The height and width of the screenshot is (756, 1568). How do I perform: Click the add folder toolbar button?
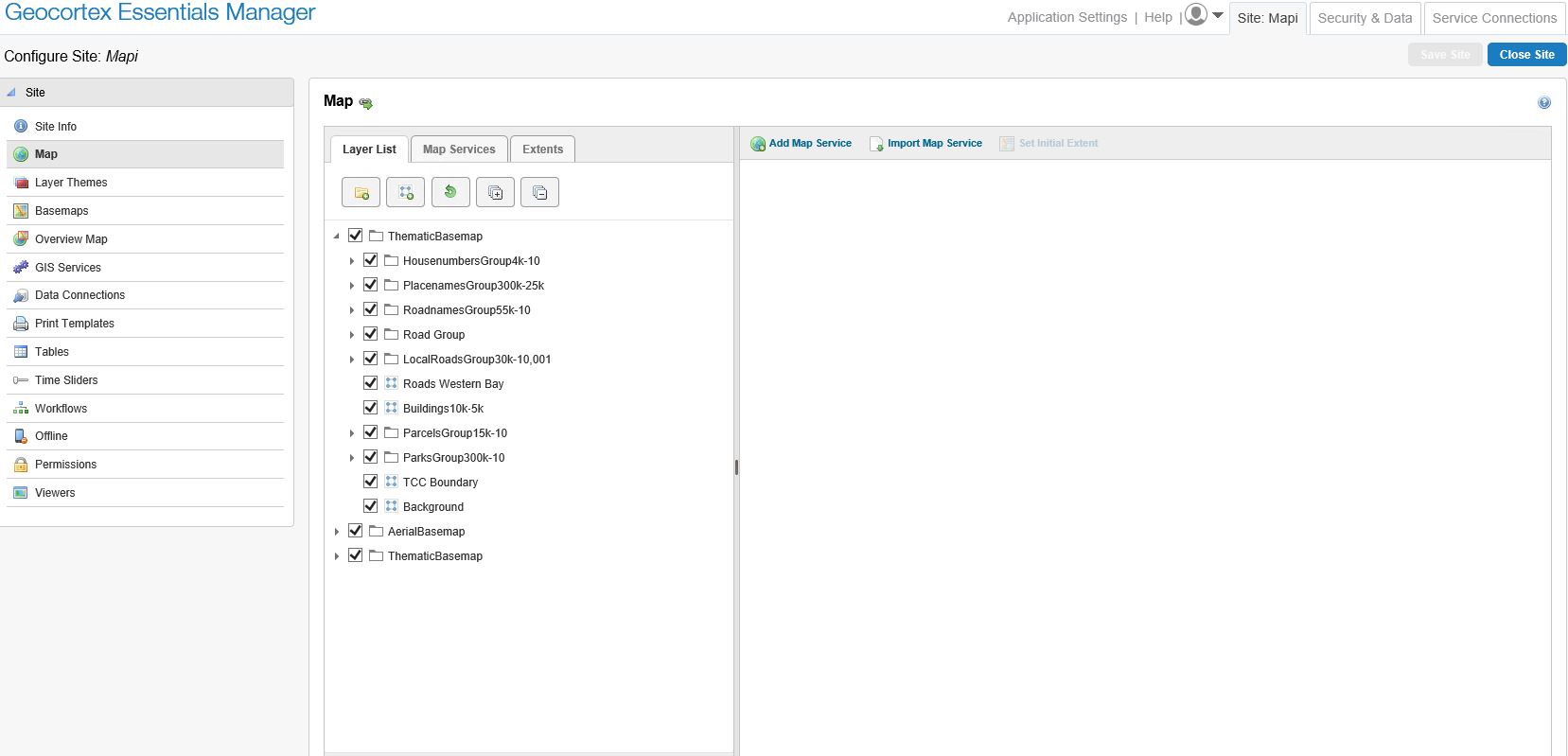361,192
